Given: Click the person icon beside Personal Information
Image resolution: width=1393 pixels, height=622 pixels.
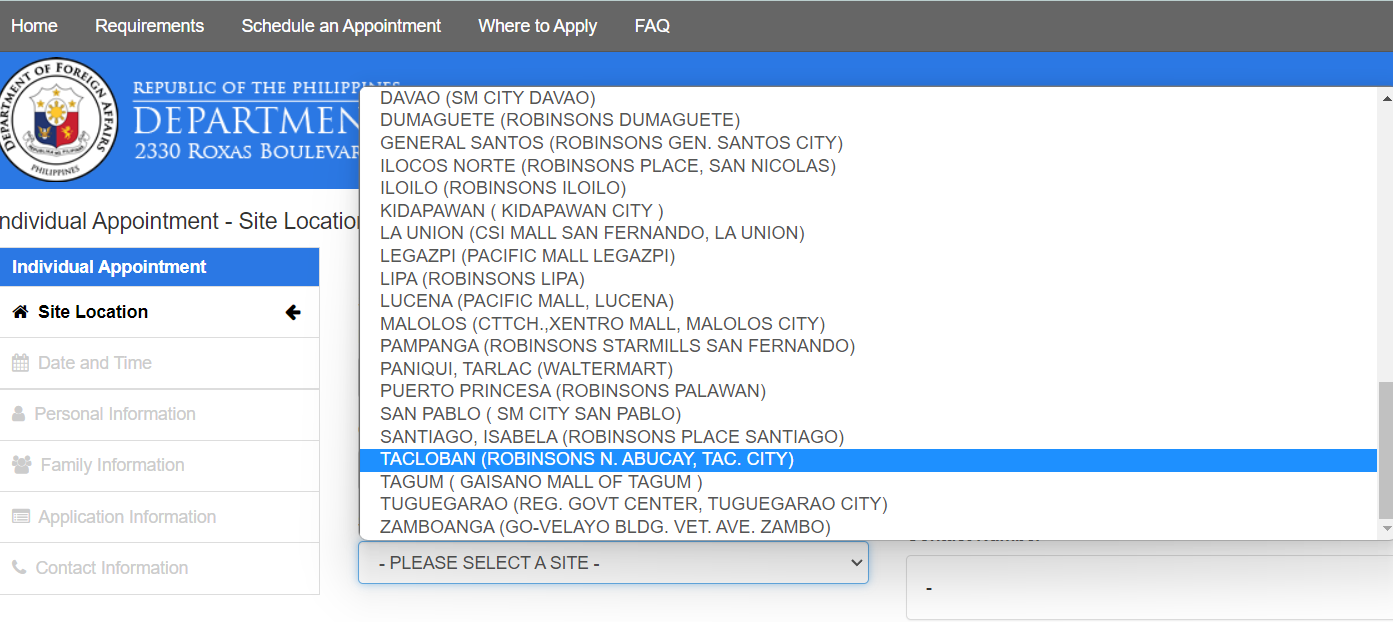Looking at the screenshot, I should point(19,414).
